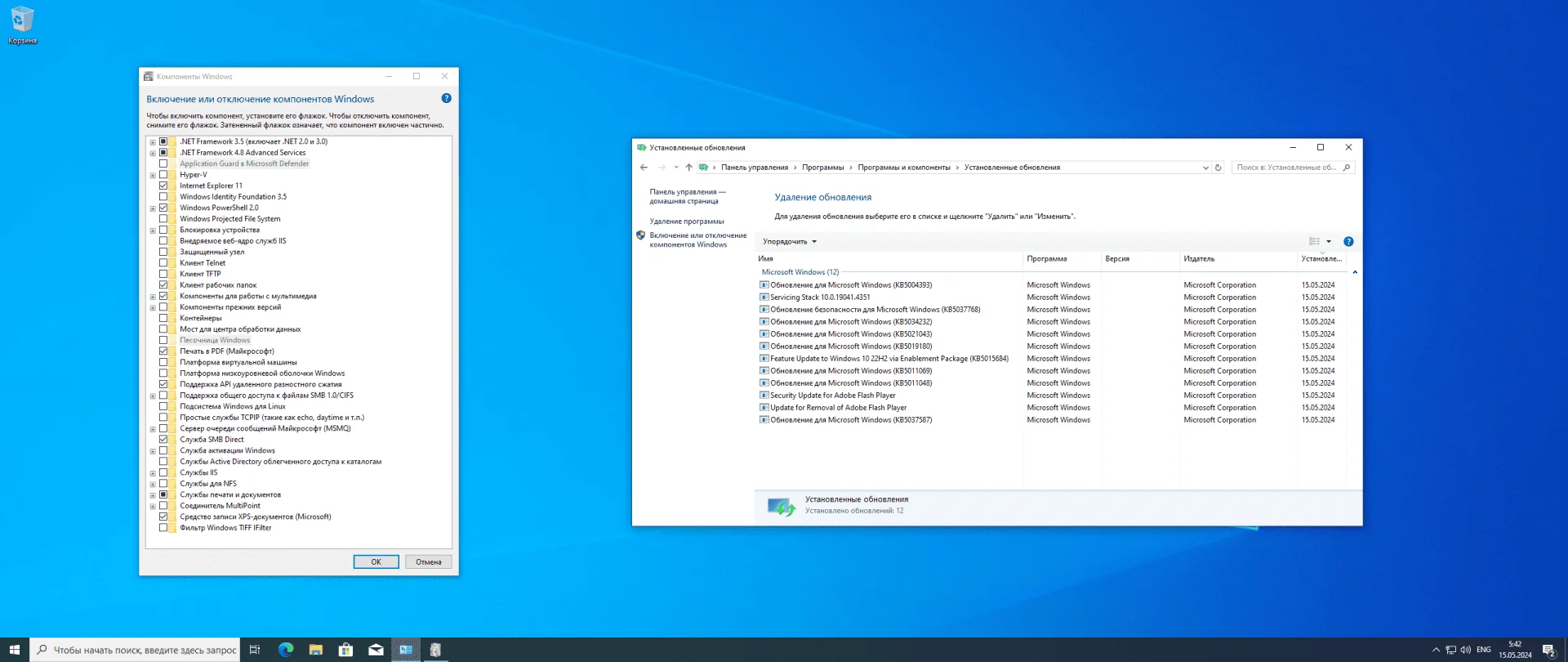Open the Recycle Bin desktop icon
The height and width of the screenshot is (662, 1568).
point(22,25)
